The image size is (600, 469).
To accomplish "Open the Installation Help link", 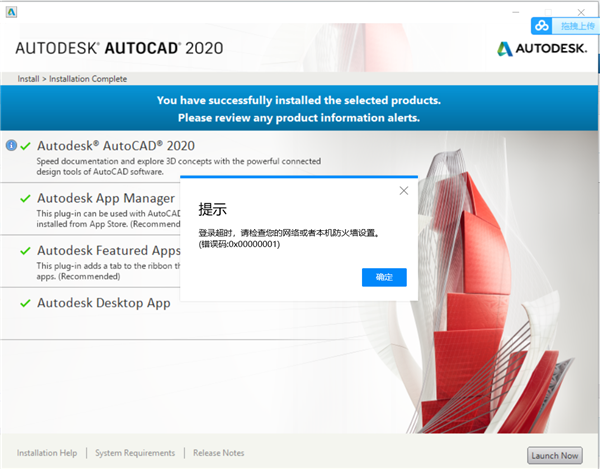I will click(x=47, y=453).
